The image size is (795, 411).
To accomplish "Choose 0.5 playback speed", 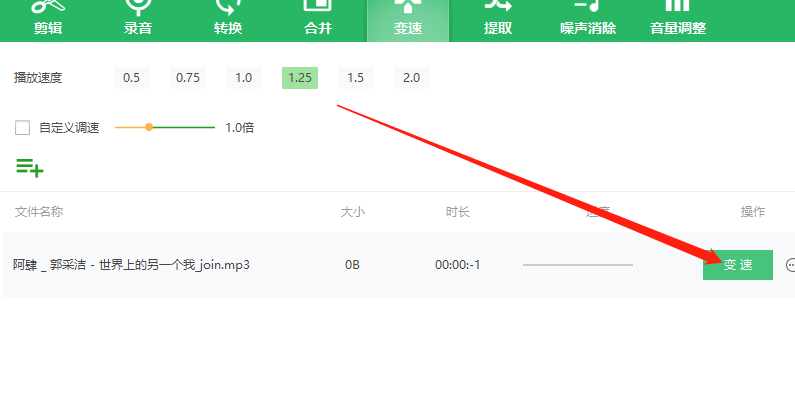I will [x=132, y=78].
